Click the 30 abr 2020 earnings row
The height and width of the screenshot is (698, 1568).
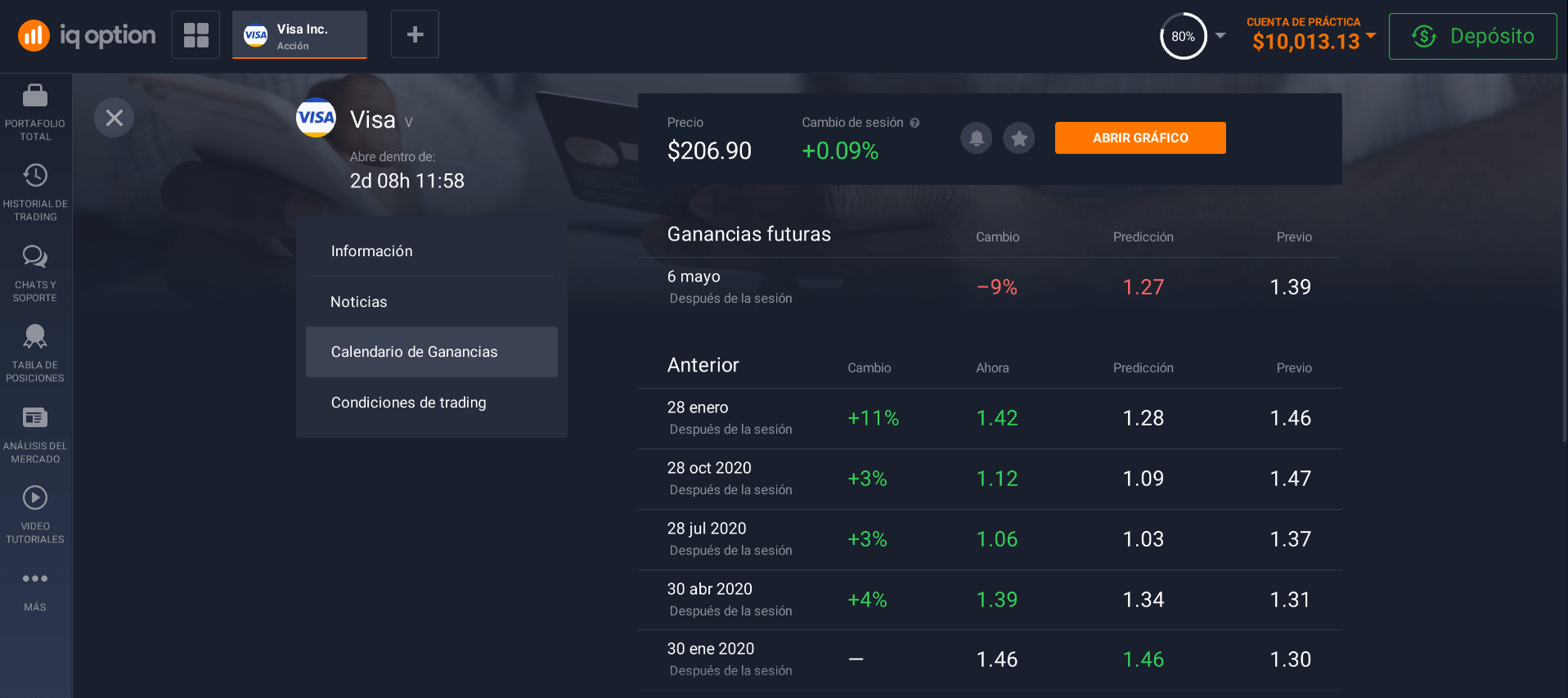(x=990, y=600)
